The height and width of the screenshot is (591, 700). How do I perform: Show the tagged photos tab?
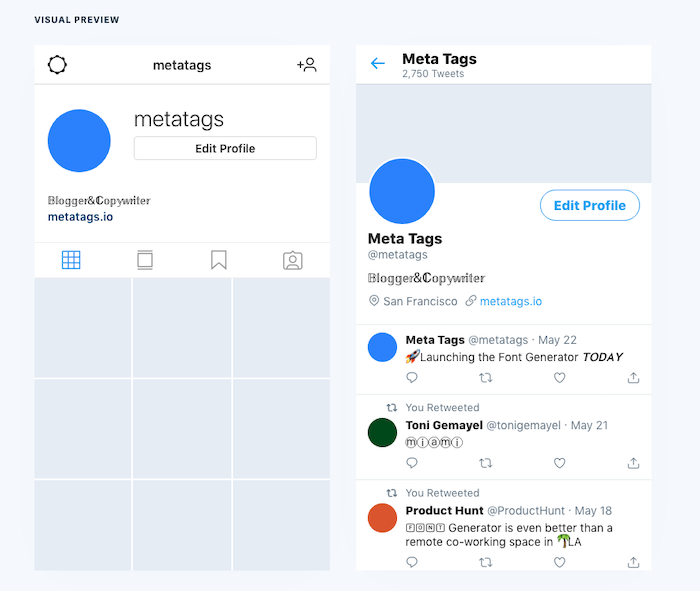[x=292, y=261]
